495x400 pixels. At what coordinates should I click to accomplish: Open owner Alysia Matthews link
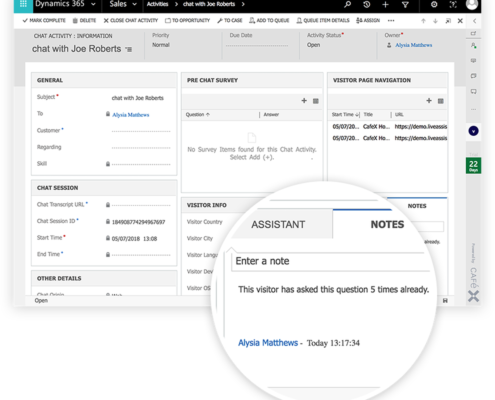coord(414,45)
